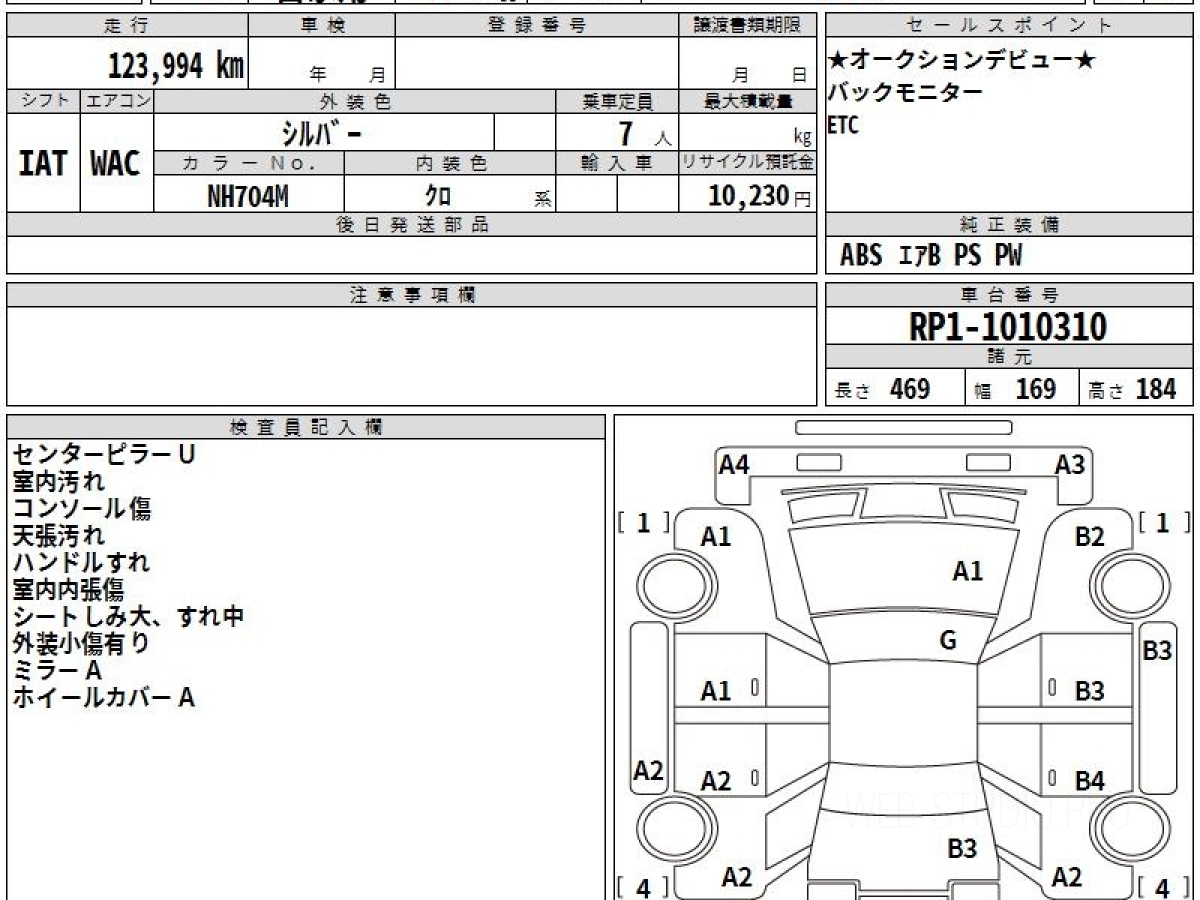Select the 室内内張傷 note

[69, 589]
